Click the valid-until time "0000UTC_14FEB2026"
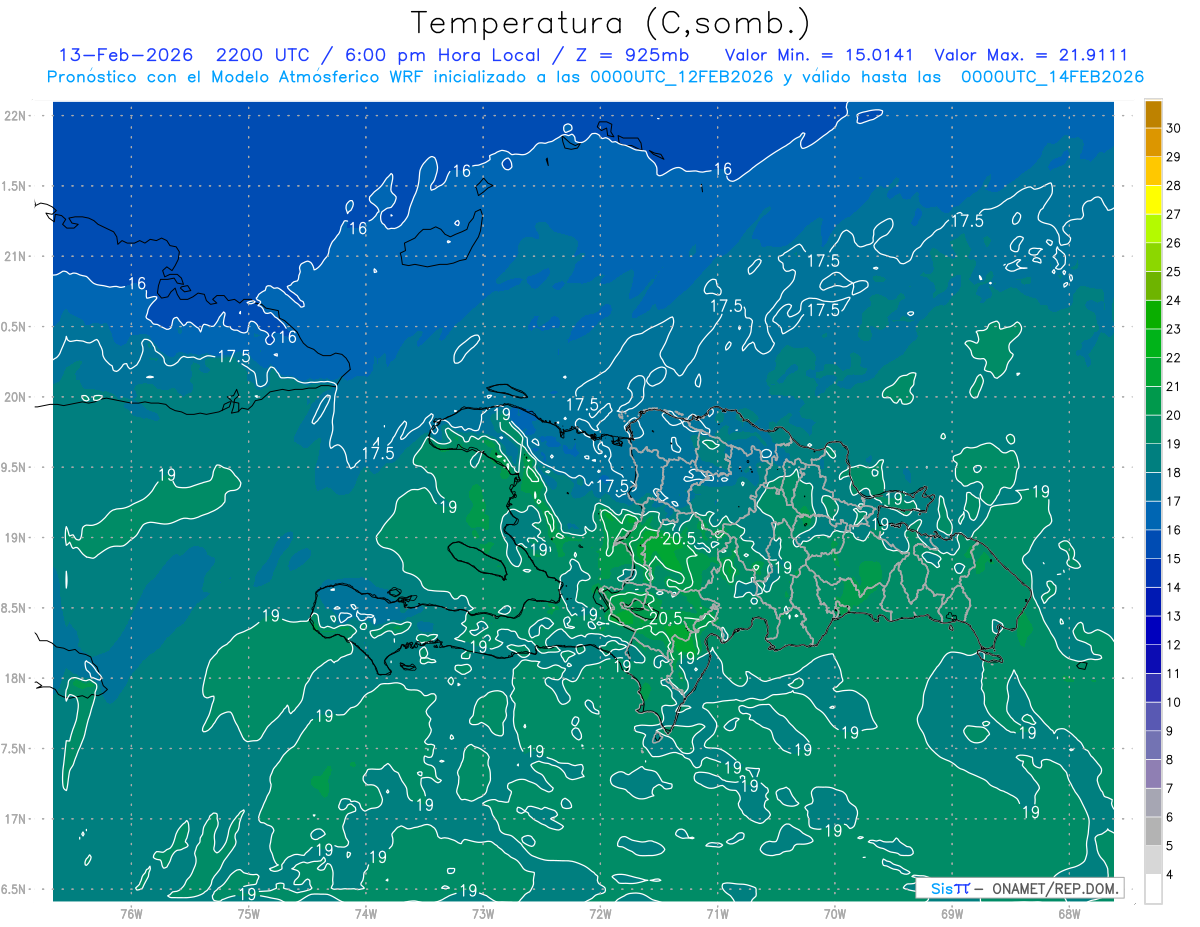The height and width of the screenshot is (927, 1200). [x=1053, y=77]
